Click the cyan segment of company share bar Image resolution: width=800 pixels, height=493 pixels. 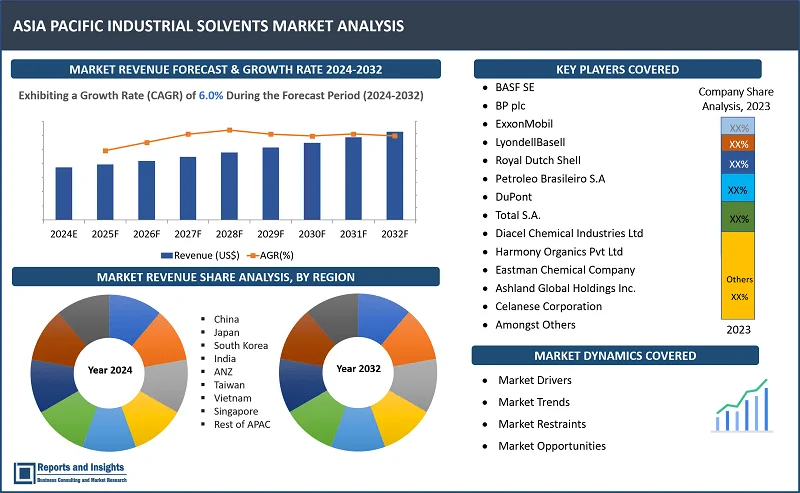point(738,188)
